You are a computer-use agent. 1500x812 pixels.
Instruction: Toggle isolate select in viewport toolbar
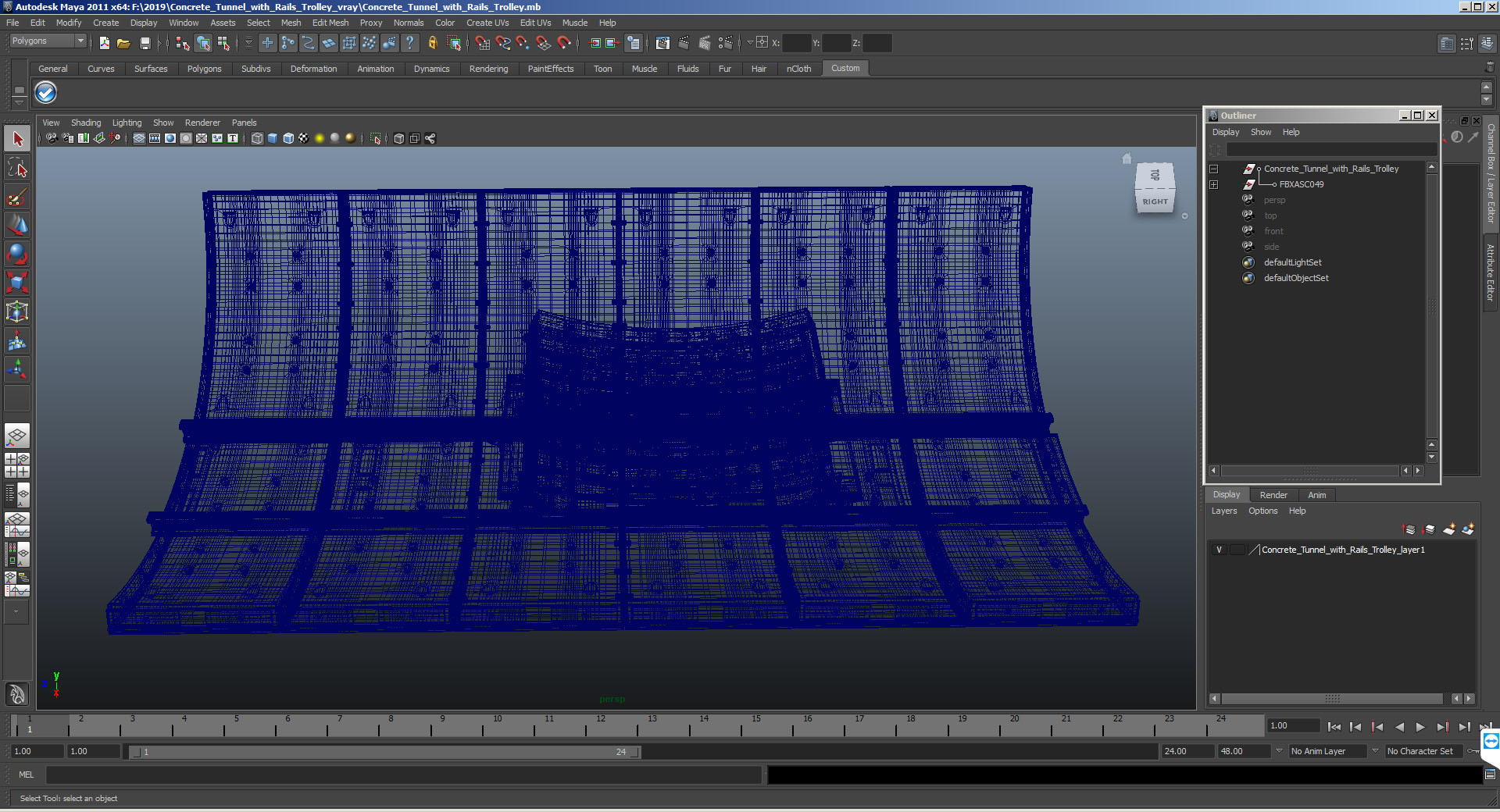tap(376, 138)
